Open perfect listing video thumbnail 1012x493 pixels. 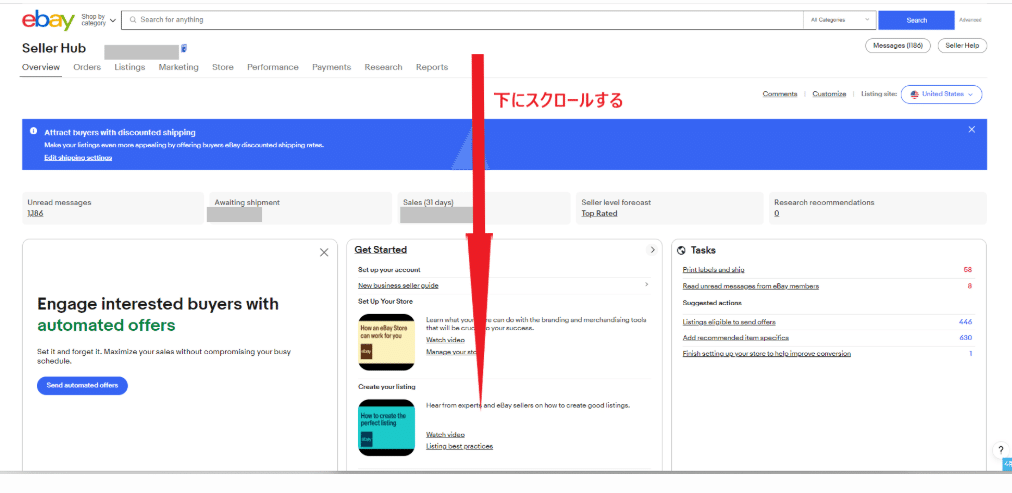click(386, 427)
